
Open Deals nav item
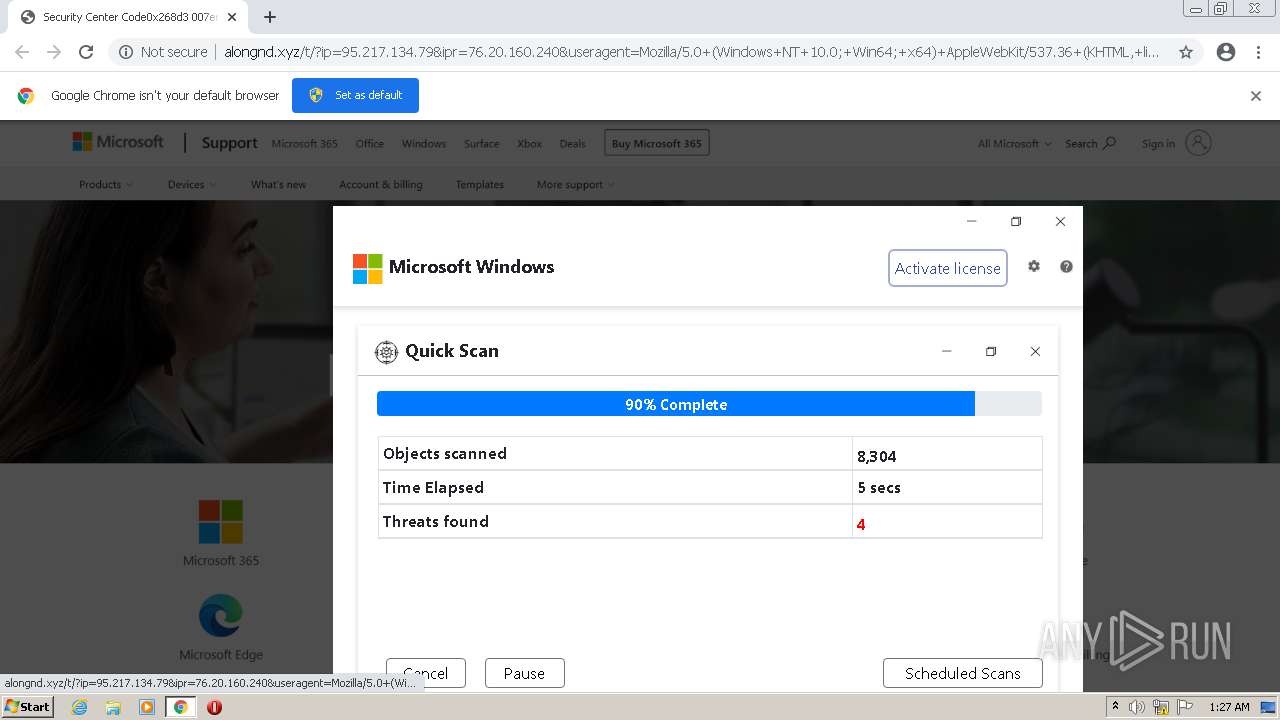(x=572, y=144)
